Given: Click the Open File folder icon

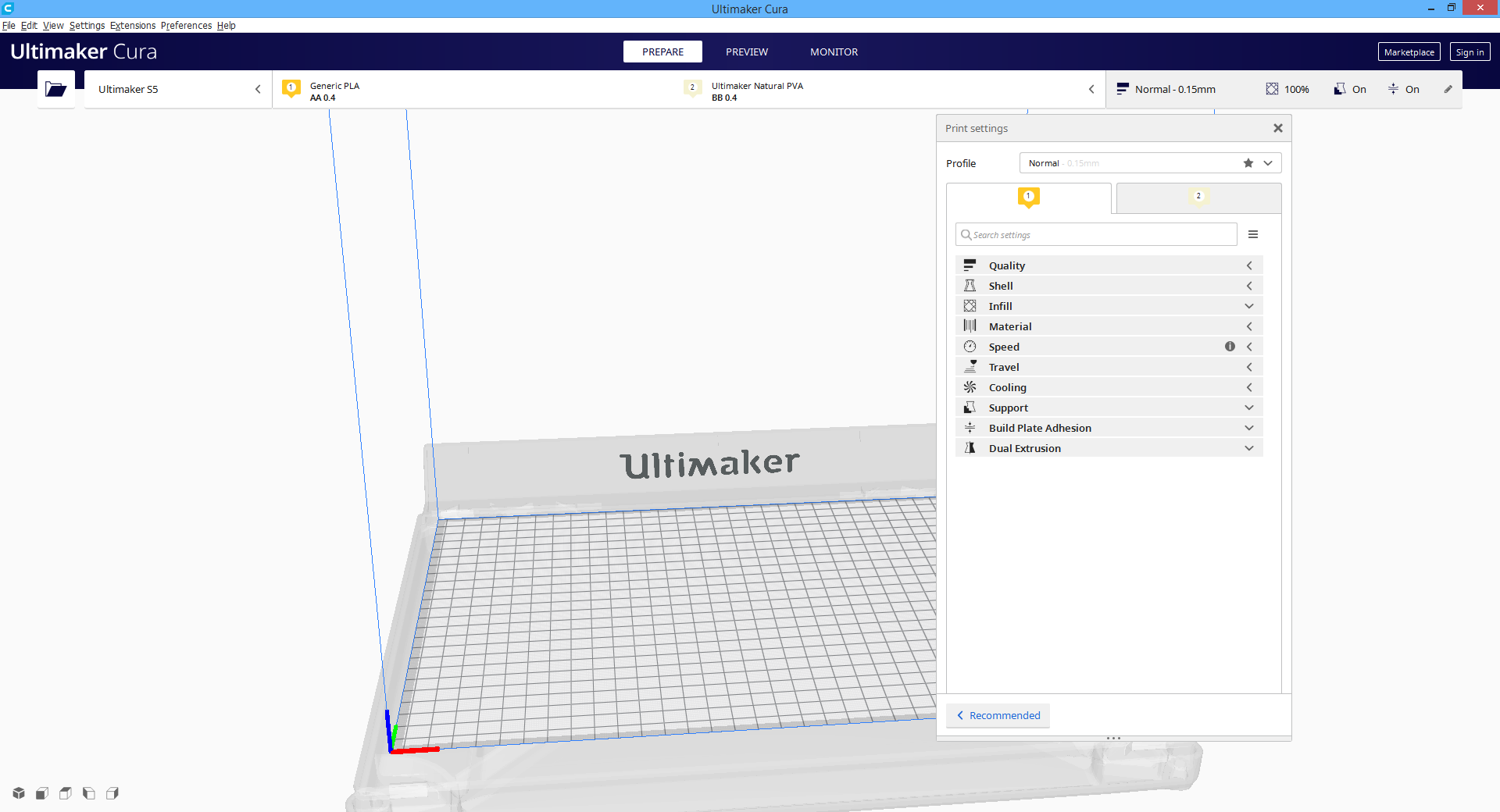Looking at the screenshot, I should [x=56, y=89].
